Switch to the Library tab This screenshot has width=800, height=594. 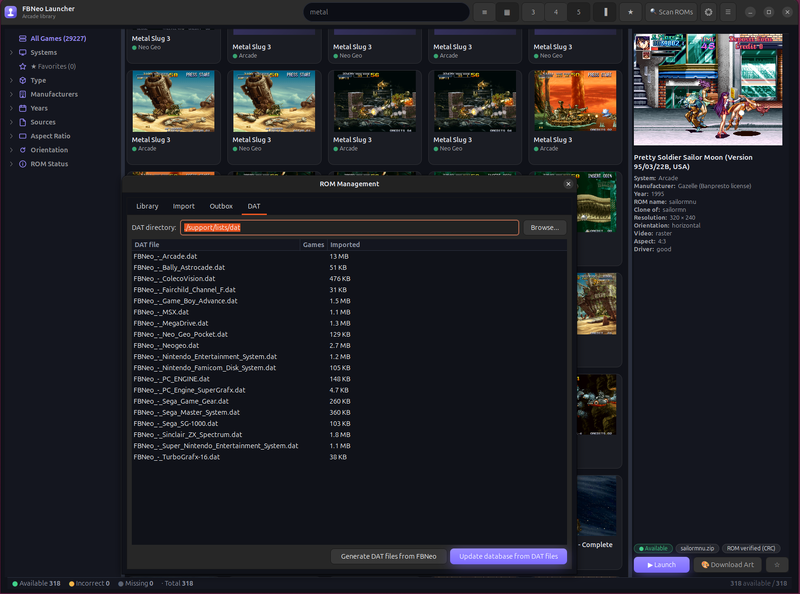[x=147, y=206]
